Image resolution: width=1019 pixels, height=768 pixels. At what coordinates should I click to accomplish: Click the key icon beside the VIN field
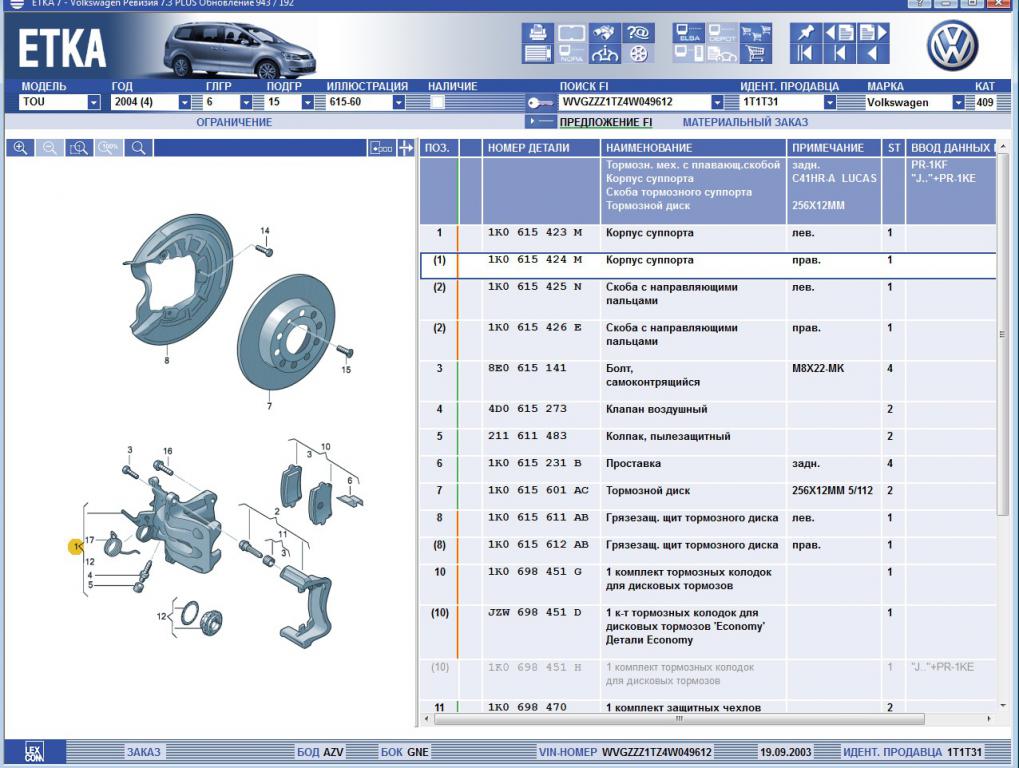click(x=540, y=103)
